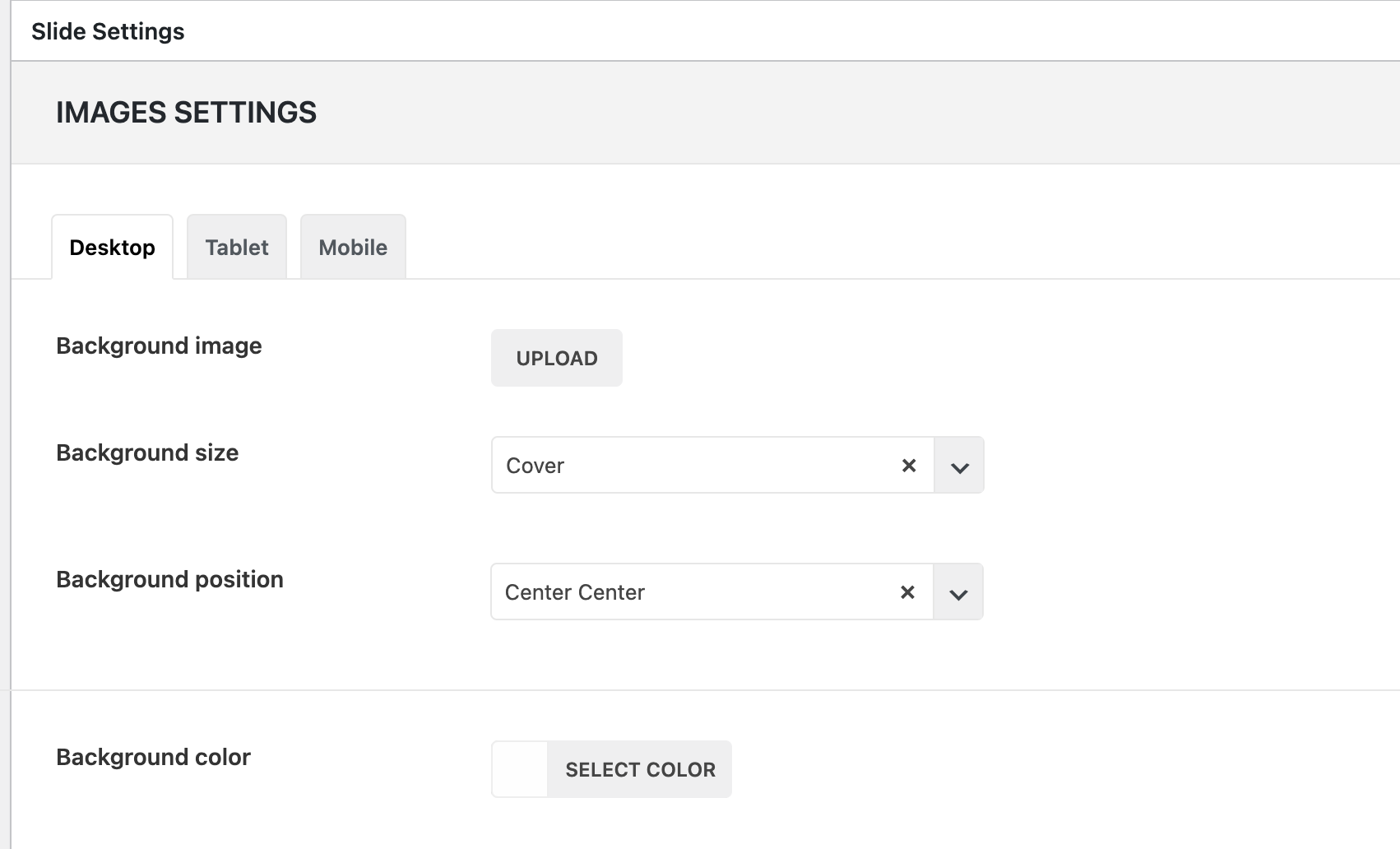Screen dimensions: 1400x849
Task: Clear the Cover background size selection
Action: click(909, 466)
